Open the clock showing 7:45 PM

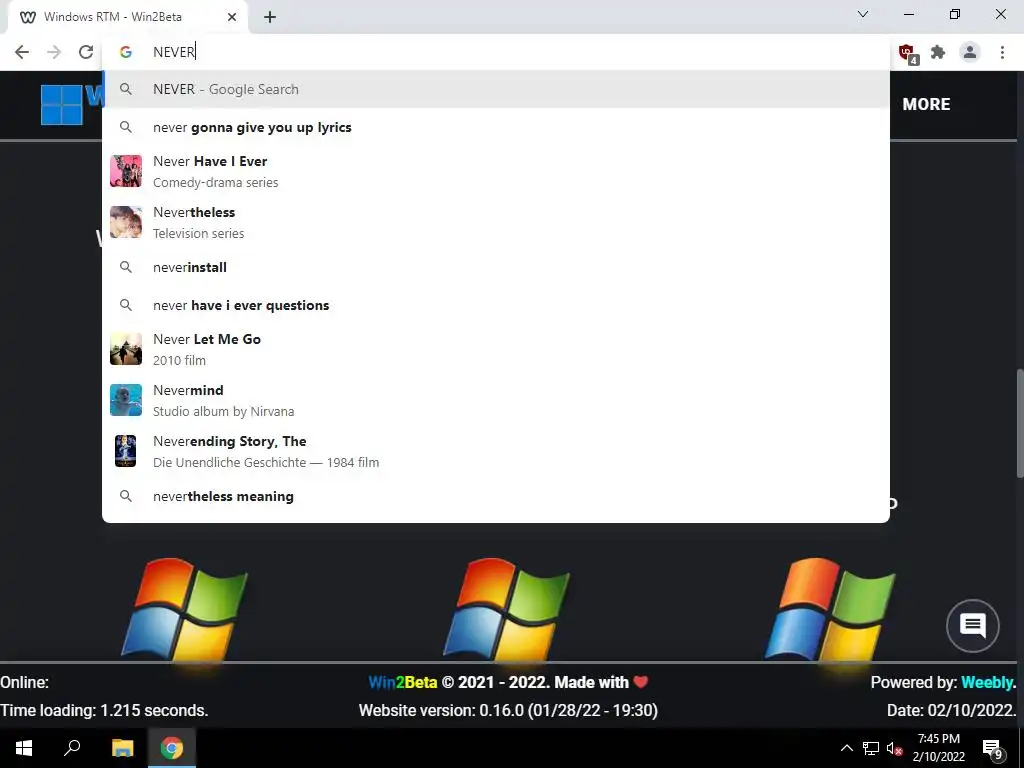938,748
